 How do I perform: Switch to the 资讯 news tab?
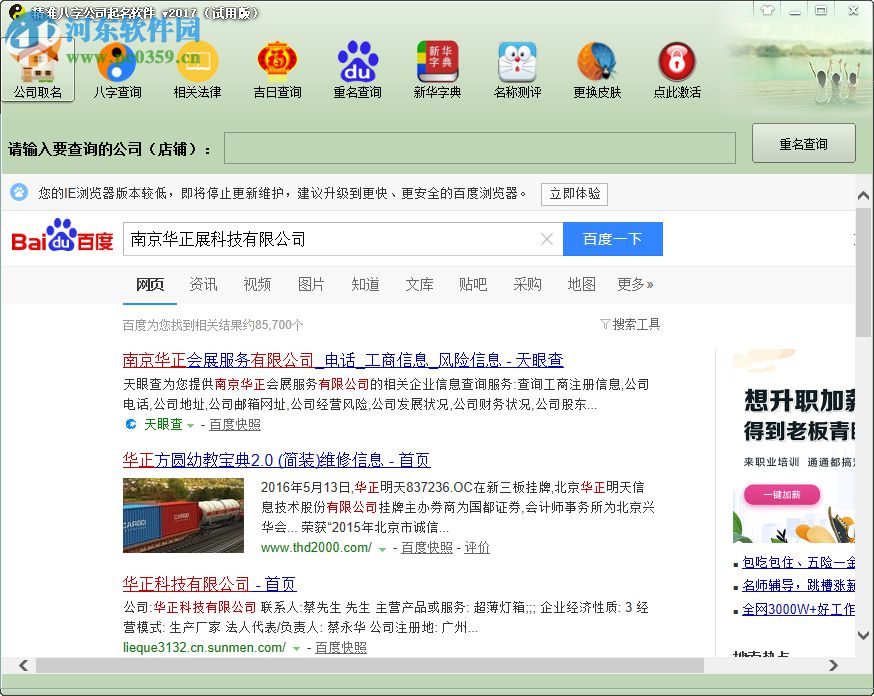[203, 285]
